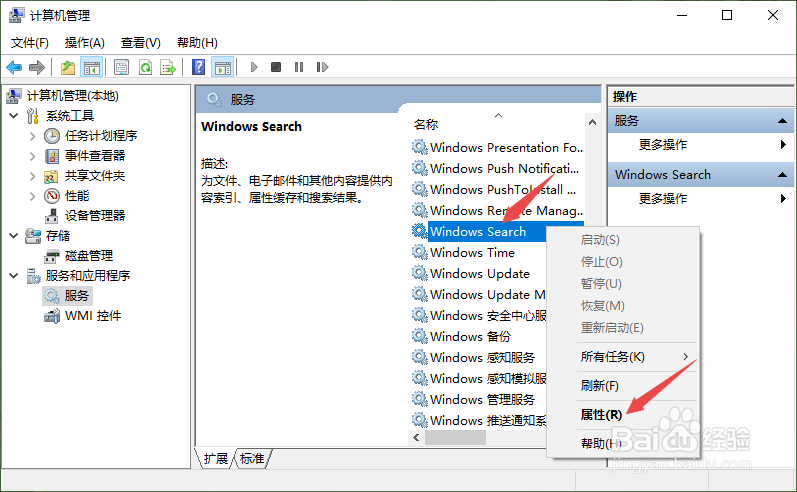Choose 刷新(F) in the context menu
This screenshot has height=492, width=797.
point(623,386)
